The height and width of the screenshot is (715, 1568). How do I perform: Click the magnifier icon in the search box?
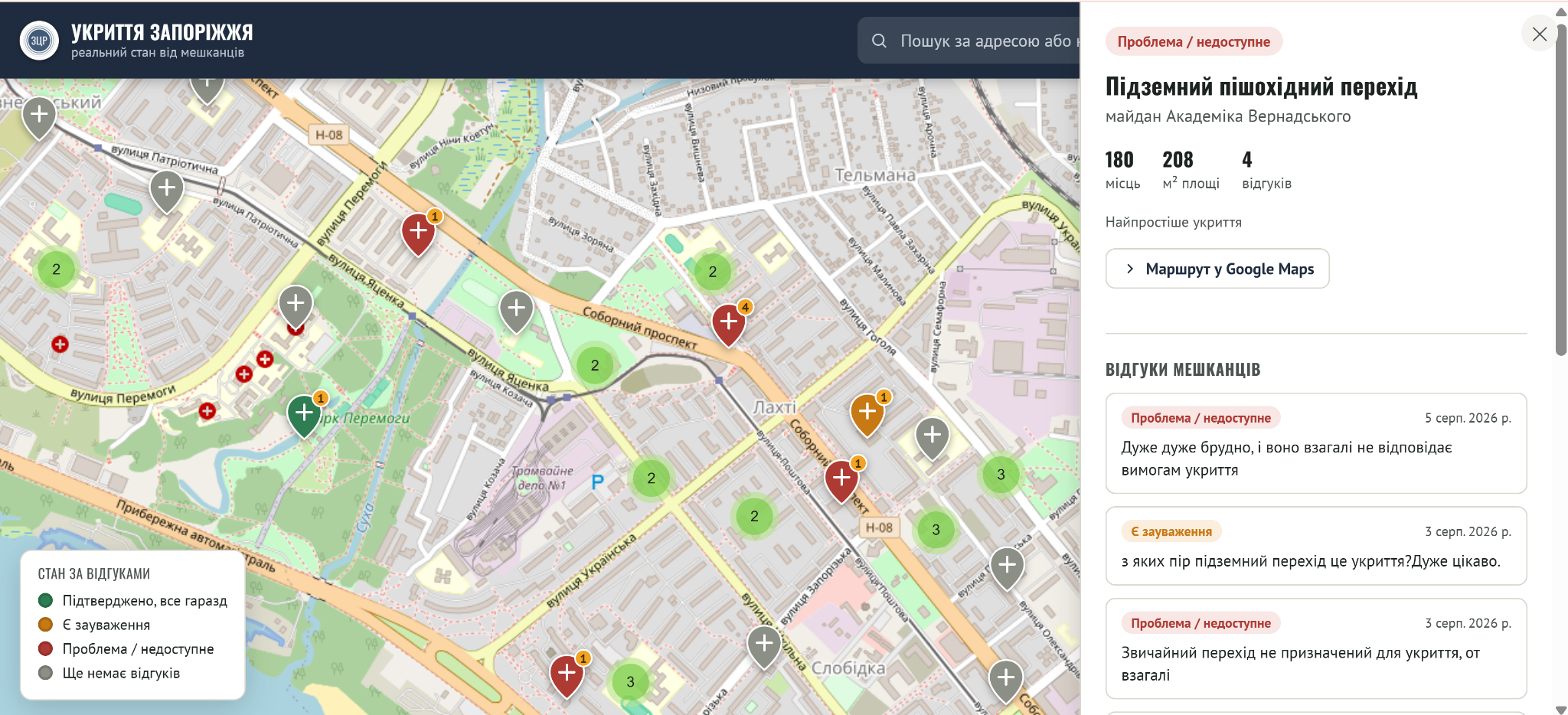click(x=879, y=41)
